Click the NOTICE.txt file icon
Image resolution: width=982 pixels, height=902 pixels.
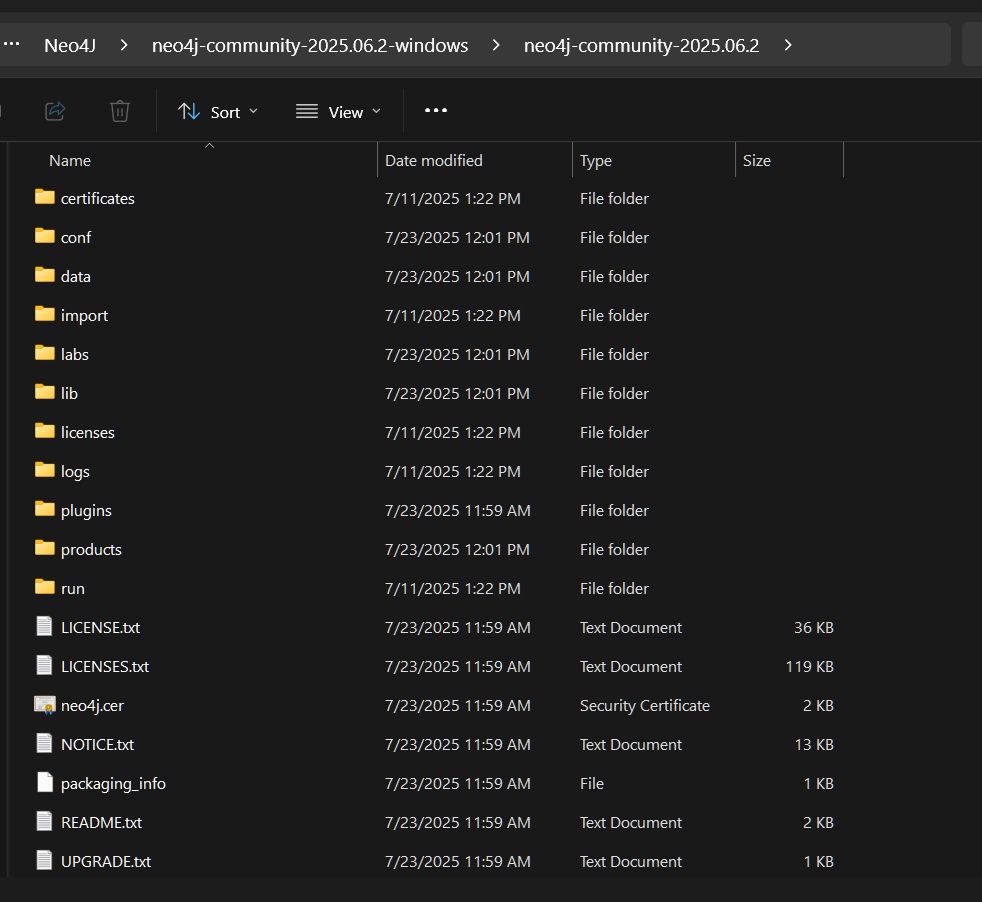point(44,744)
